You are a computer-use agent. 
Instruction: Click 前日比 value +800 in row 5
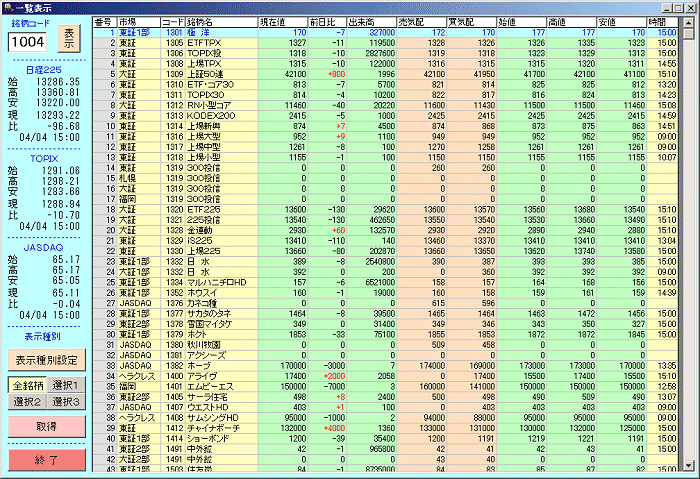336,74
